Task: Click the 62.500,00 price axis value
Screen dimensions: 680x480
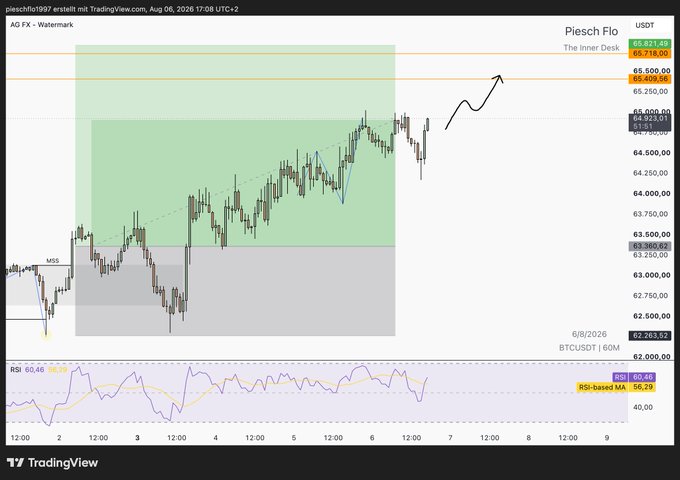Action: [651, 316]
